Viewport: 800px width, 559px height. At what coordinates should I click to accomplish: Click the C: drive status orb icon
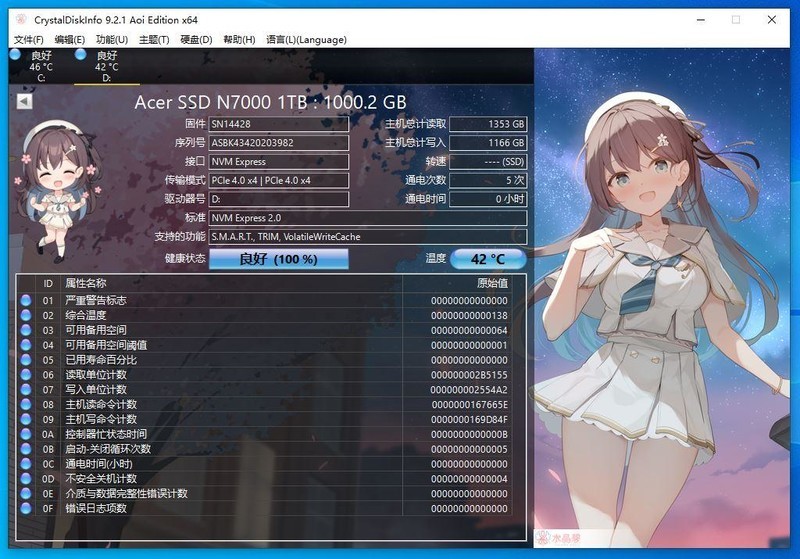pos(15,54)
